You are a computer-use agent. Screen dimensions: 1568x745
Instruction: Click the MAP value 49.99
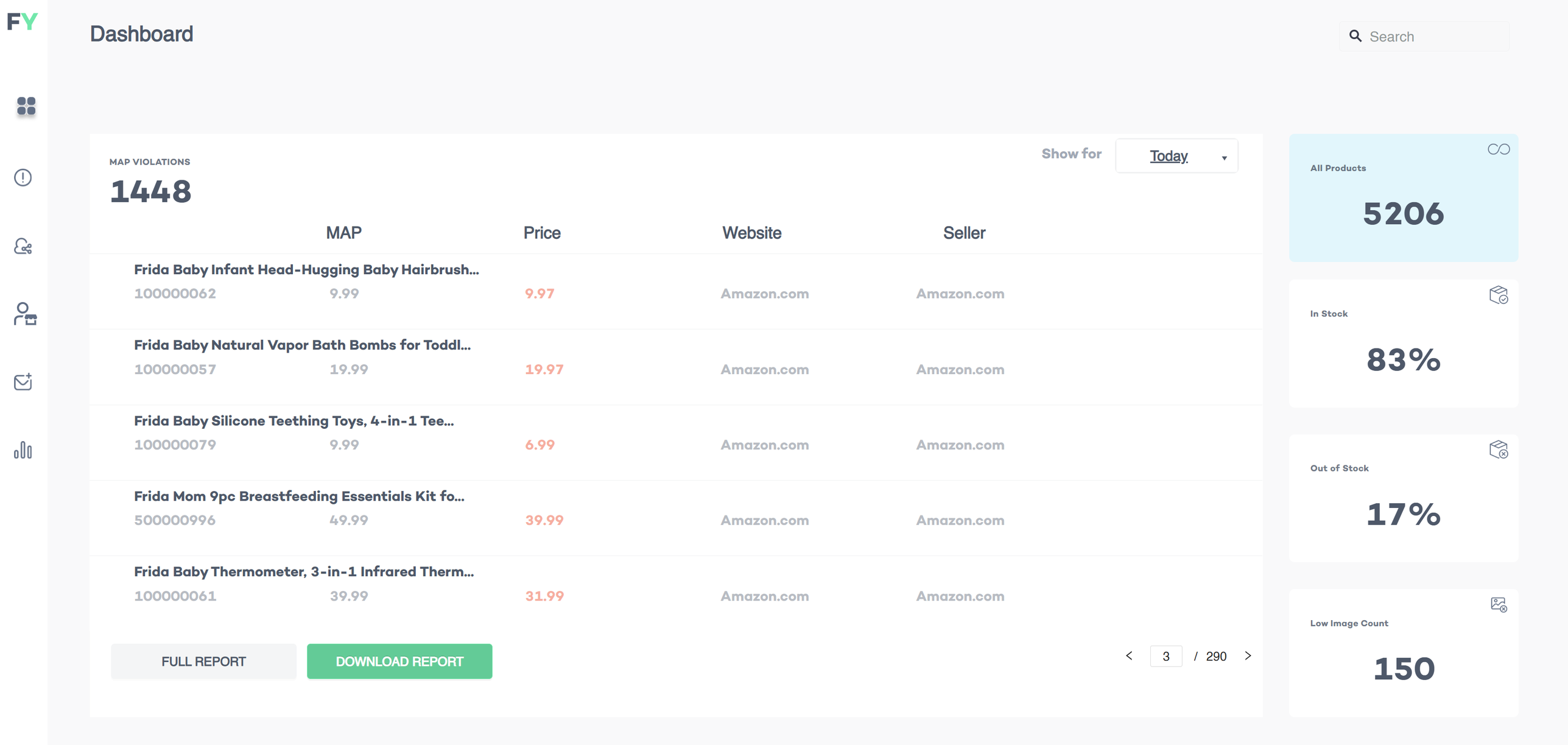point(349,520)
